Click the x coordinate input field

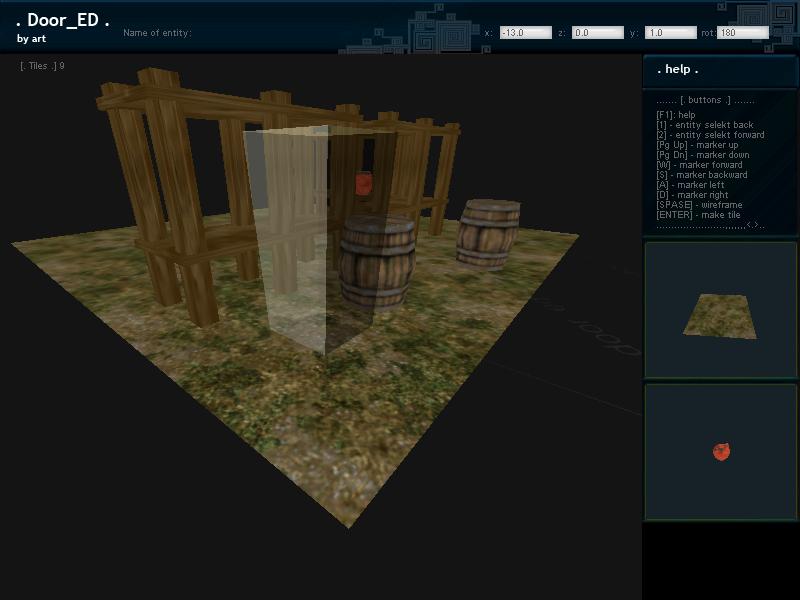pyautogui.click(x=525, y=33)
